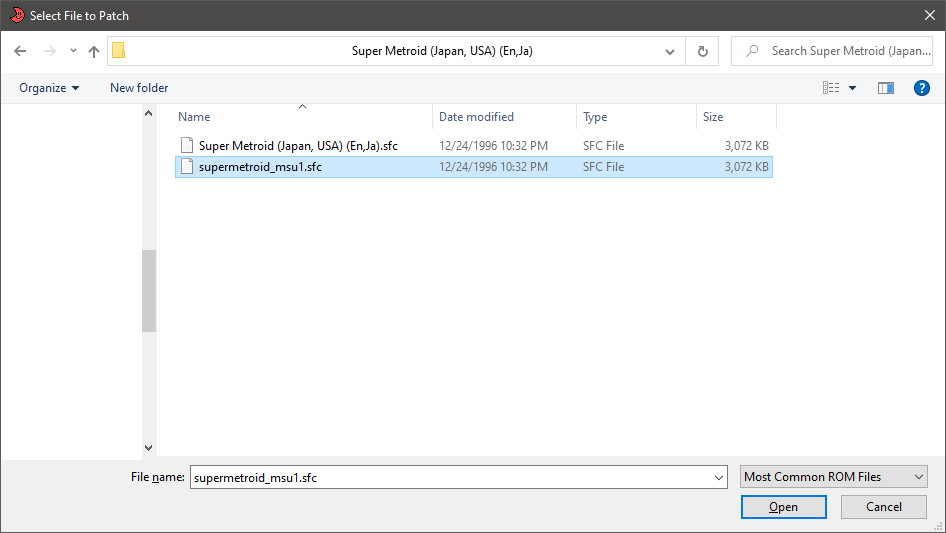946x533 pixels.
Task: Click New folder in the toolbar
Action: pyautogui.click(x=139, y=88)
